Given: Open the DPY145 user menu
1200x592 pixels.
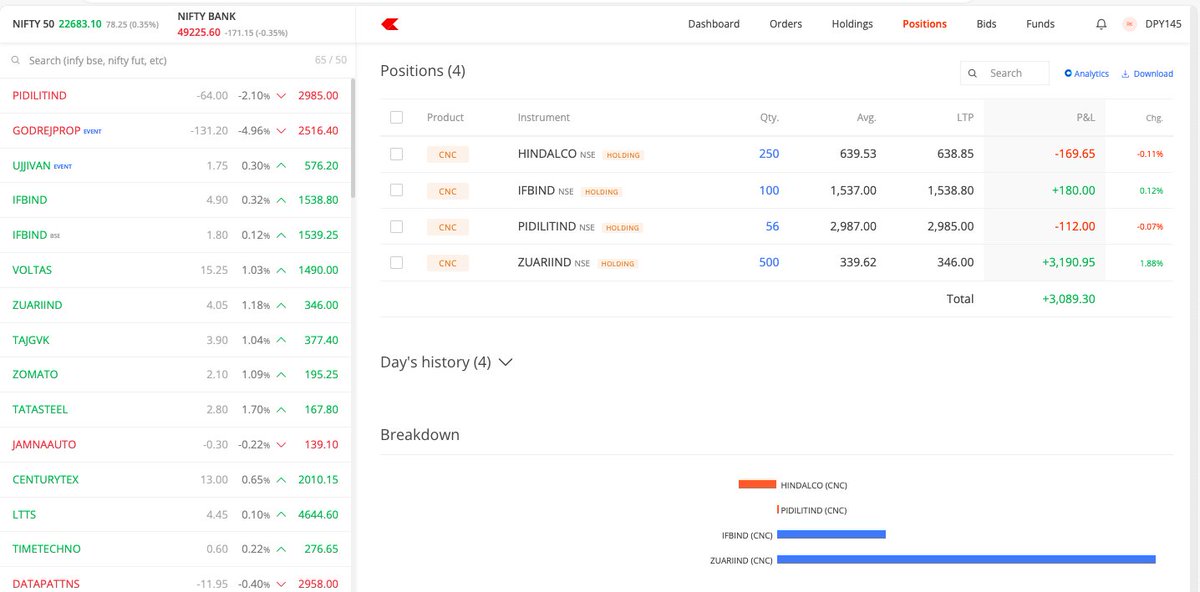Looking at the screenshot, I should (1163, 24).
